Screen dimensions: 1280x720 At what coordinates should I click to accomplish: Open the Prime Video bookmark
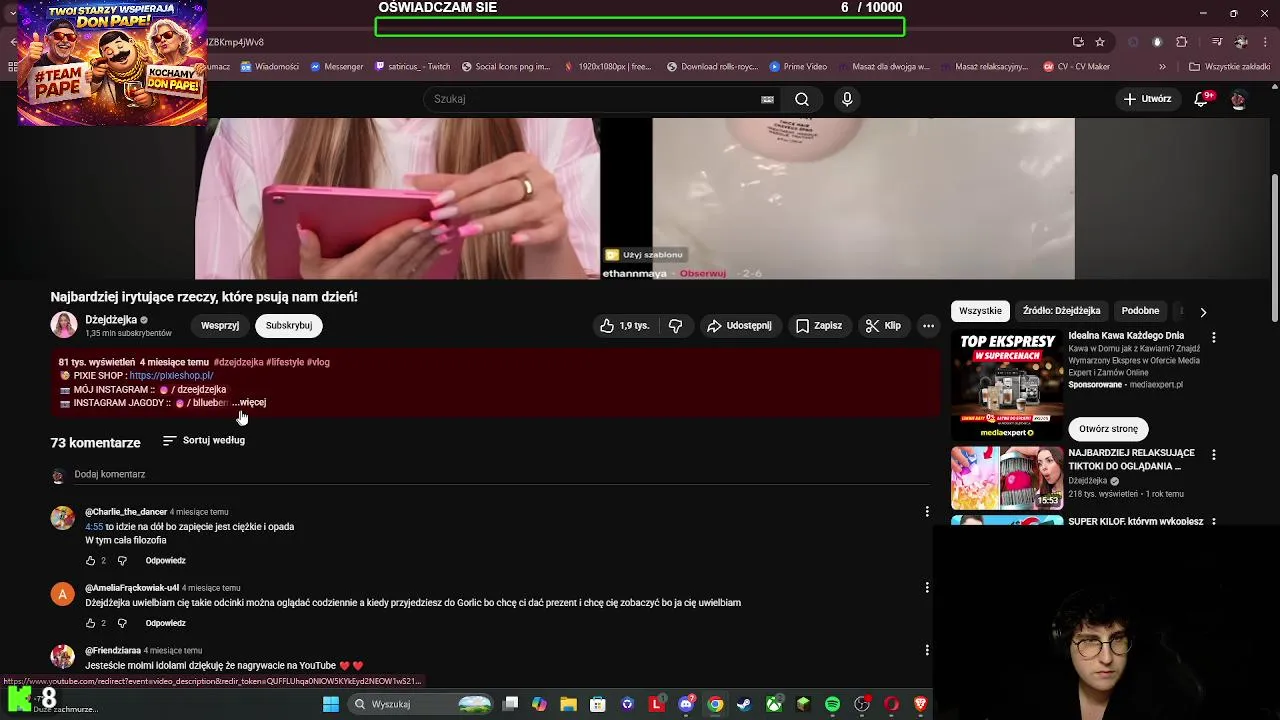[x=798, y=67]
